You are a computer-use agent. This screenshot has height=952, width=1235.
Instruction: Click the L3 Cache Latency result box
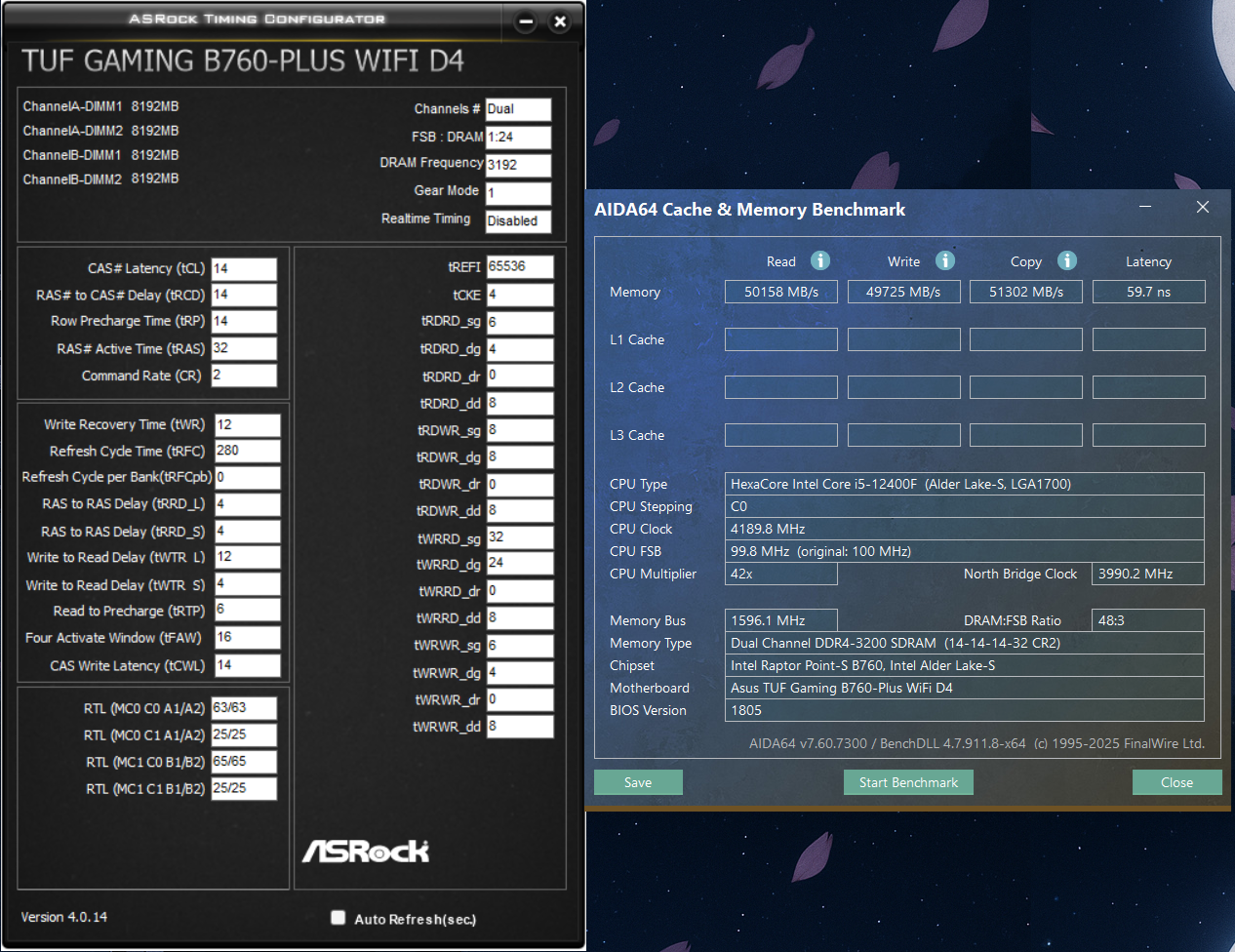click(1149, 435)
